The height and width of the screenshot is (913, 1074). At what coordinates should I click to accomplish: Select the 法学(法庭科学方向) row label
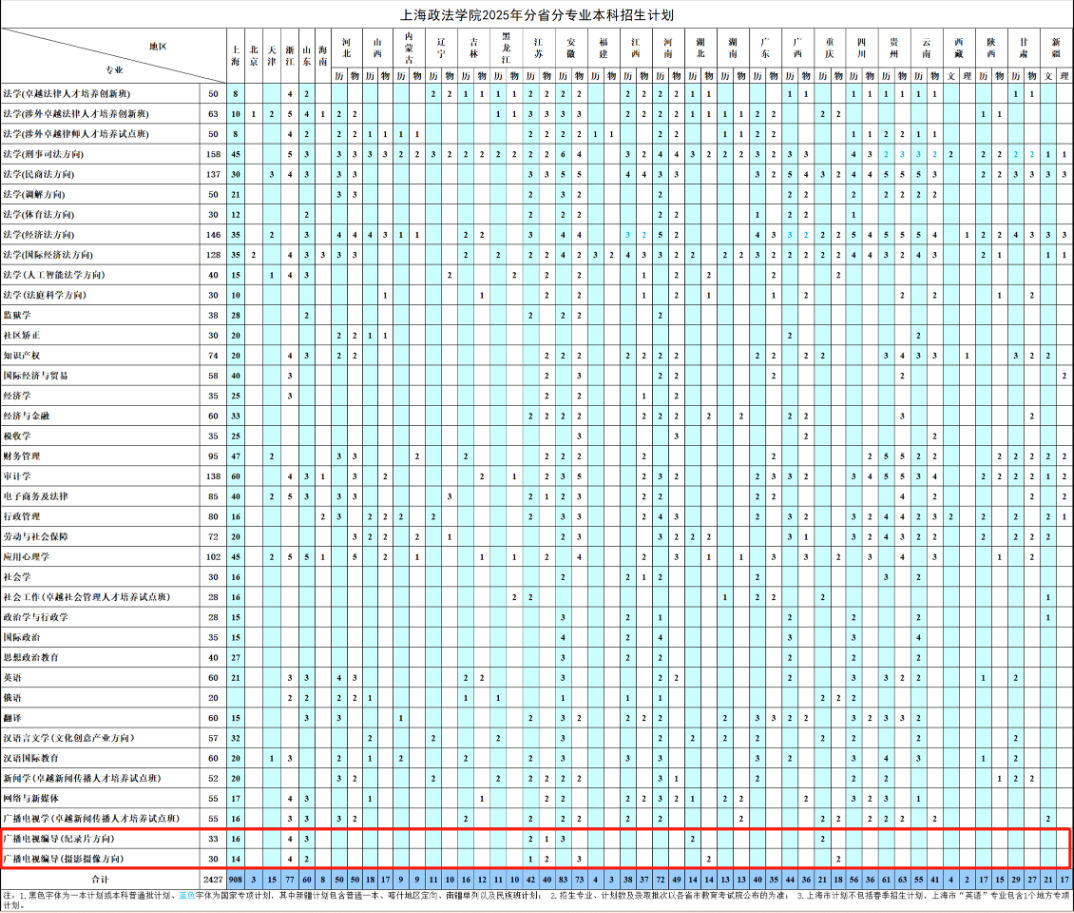(45, 295)
